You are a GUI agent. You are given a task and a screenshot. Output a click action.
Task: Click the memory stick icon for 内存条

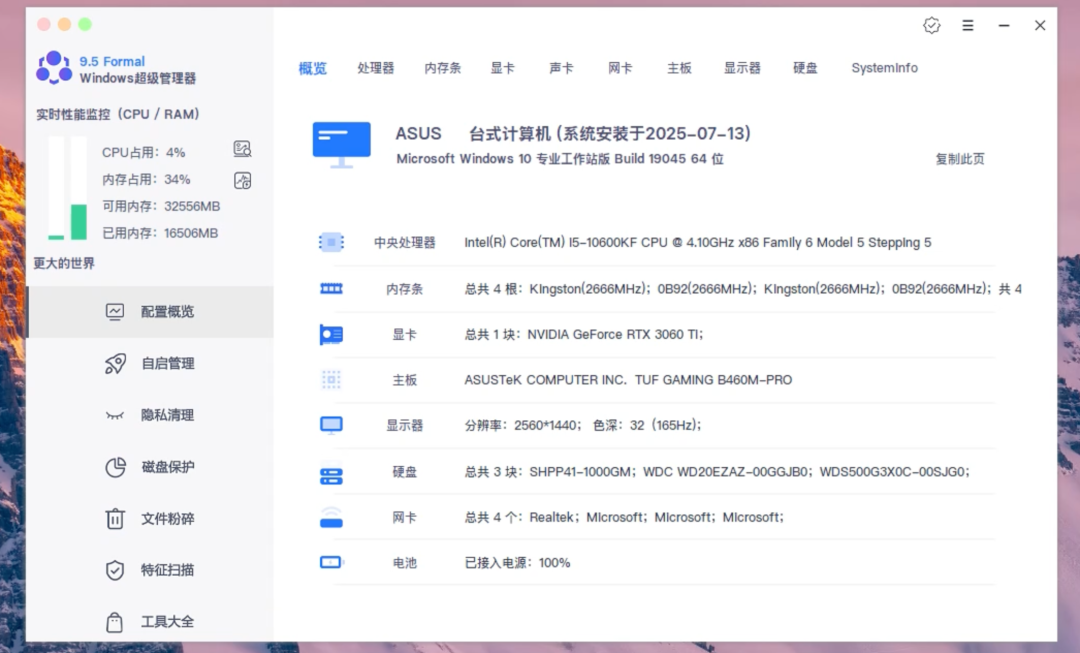tap(331, 289)
